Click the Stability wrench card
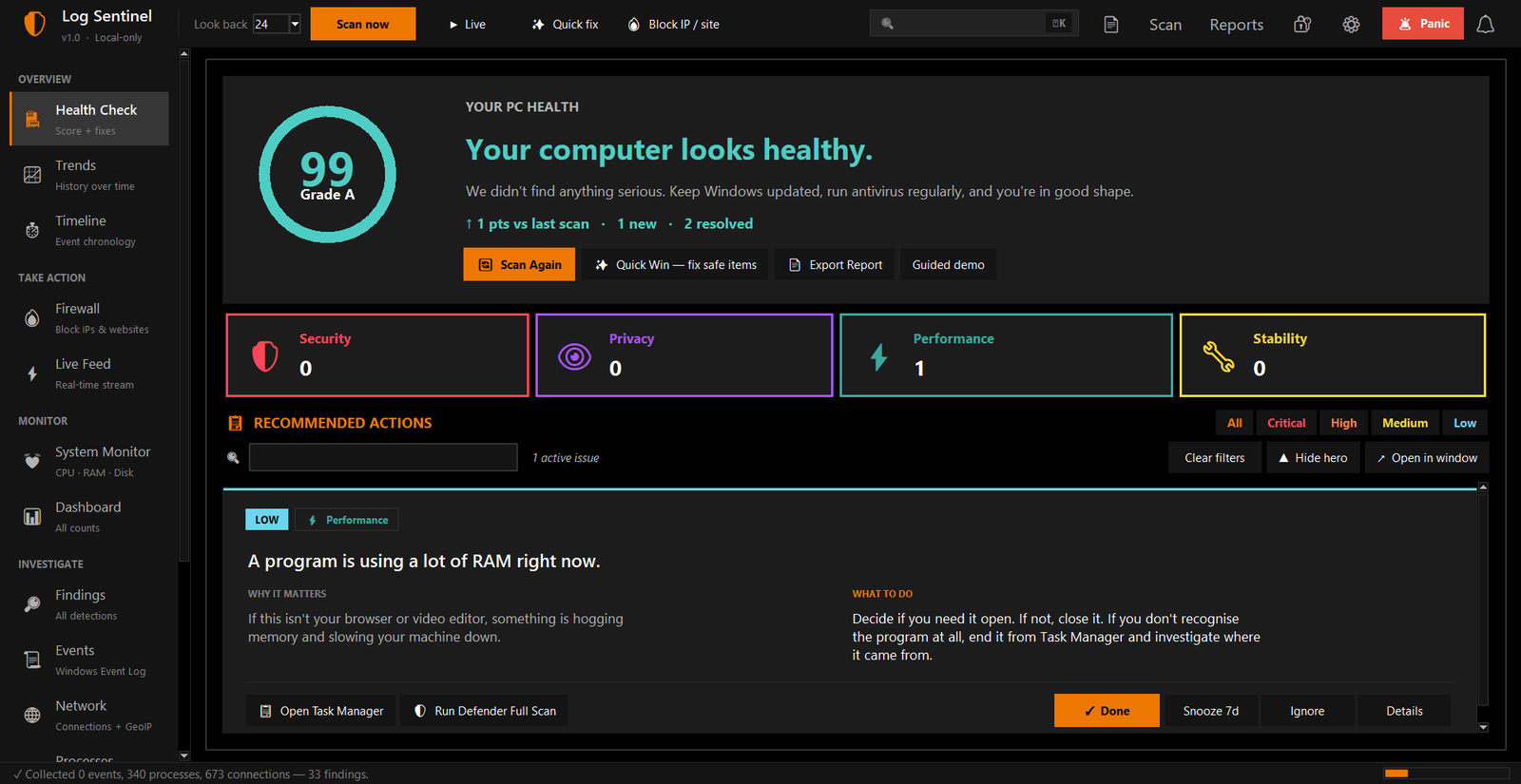1521x784 pixels. 1333,354
